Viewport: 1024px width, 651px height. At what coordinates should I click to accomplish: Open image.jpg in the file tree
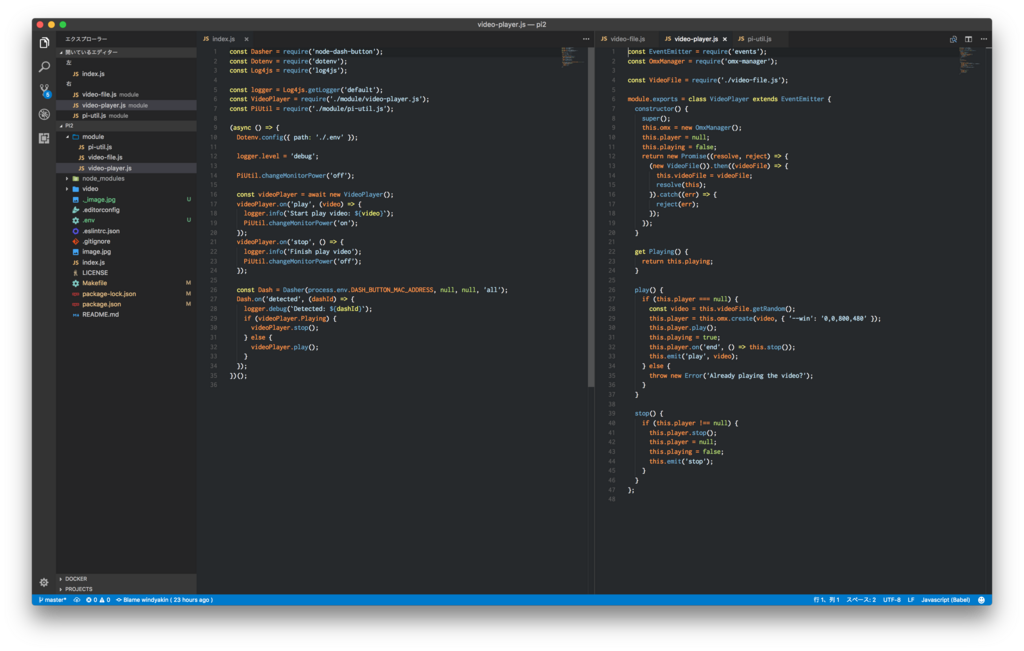(126, 251)
